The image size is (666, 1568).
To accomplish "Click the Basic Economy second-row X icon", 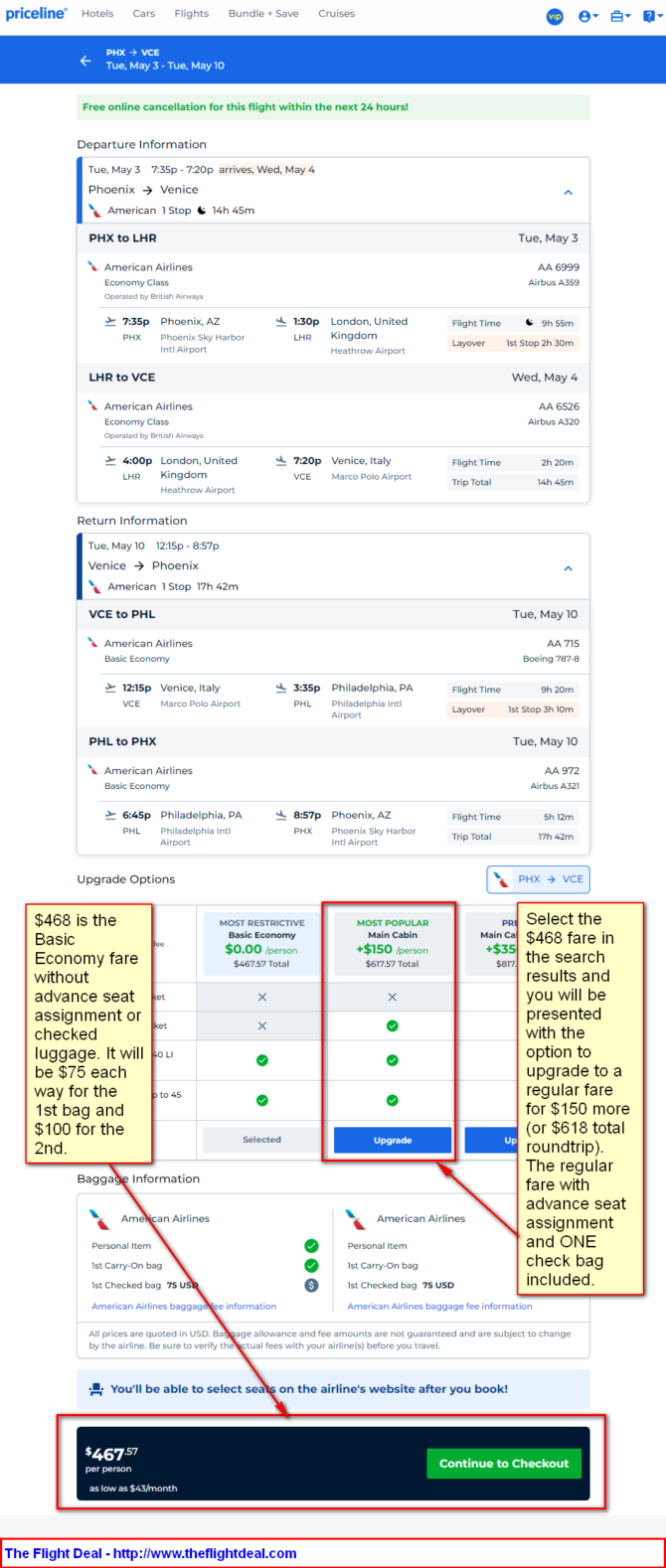I will click(262, 1025).
